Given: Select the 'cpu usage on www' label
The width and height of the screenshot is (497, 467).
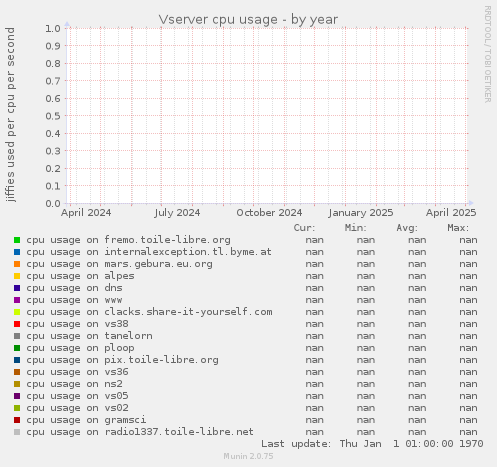Looking at the screenshot, I should (74, 300).
